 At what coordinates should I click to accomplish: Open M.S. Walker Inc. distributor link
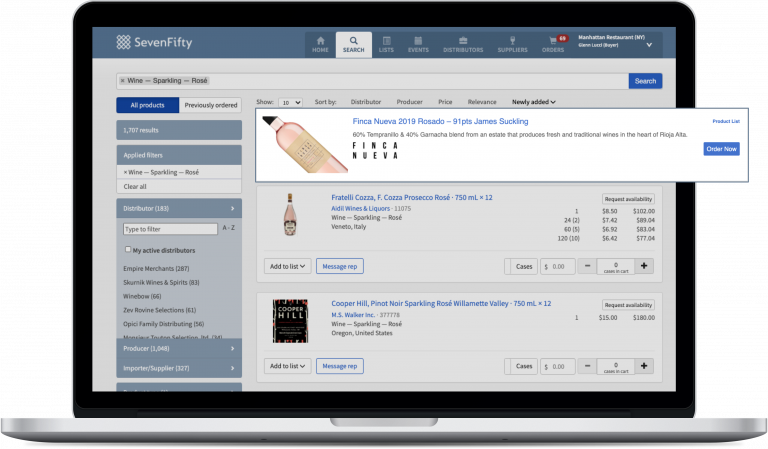tap(353, 315)
